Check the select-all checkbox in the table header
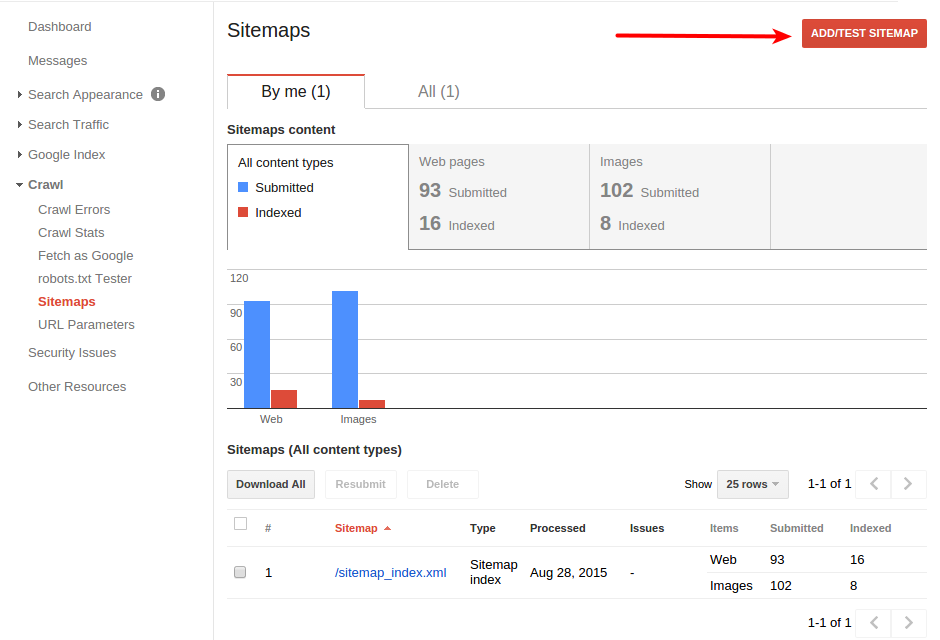The width and height of the screenshot is (940, 640). pyautogui.click(x=240, y=523)
